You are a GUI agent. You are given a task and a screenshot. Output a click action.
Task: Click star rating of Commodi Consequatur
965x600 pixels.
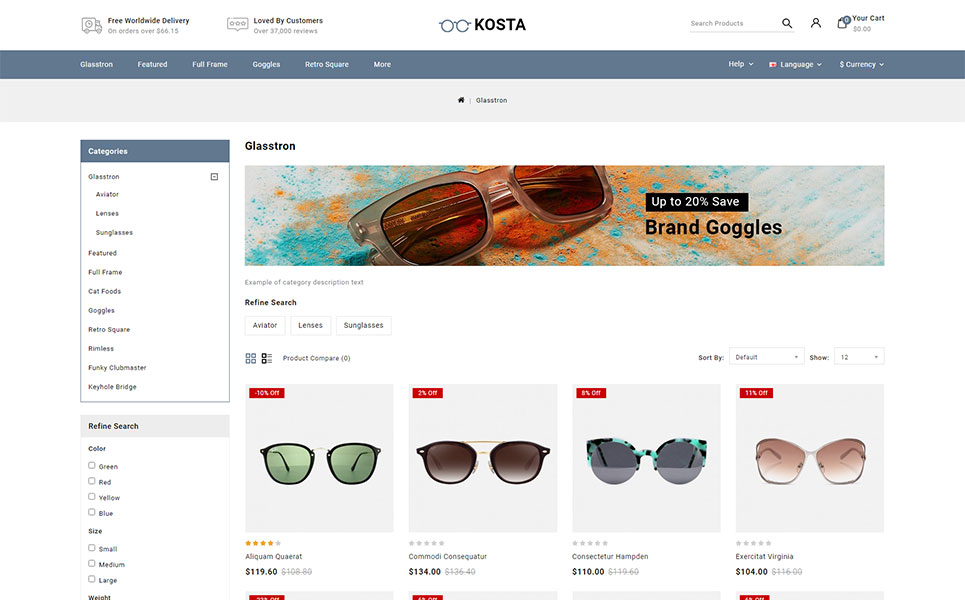[426, 543]
